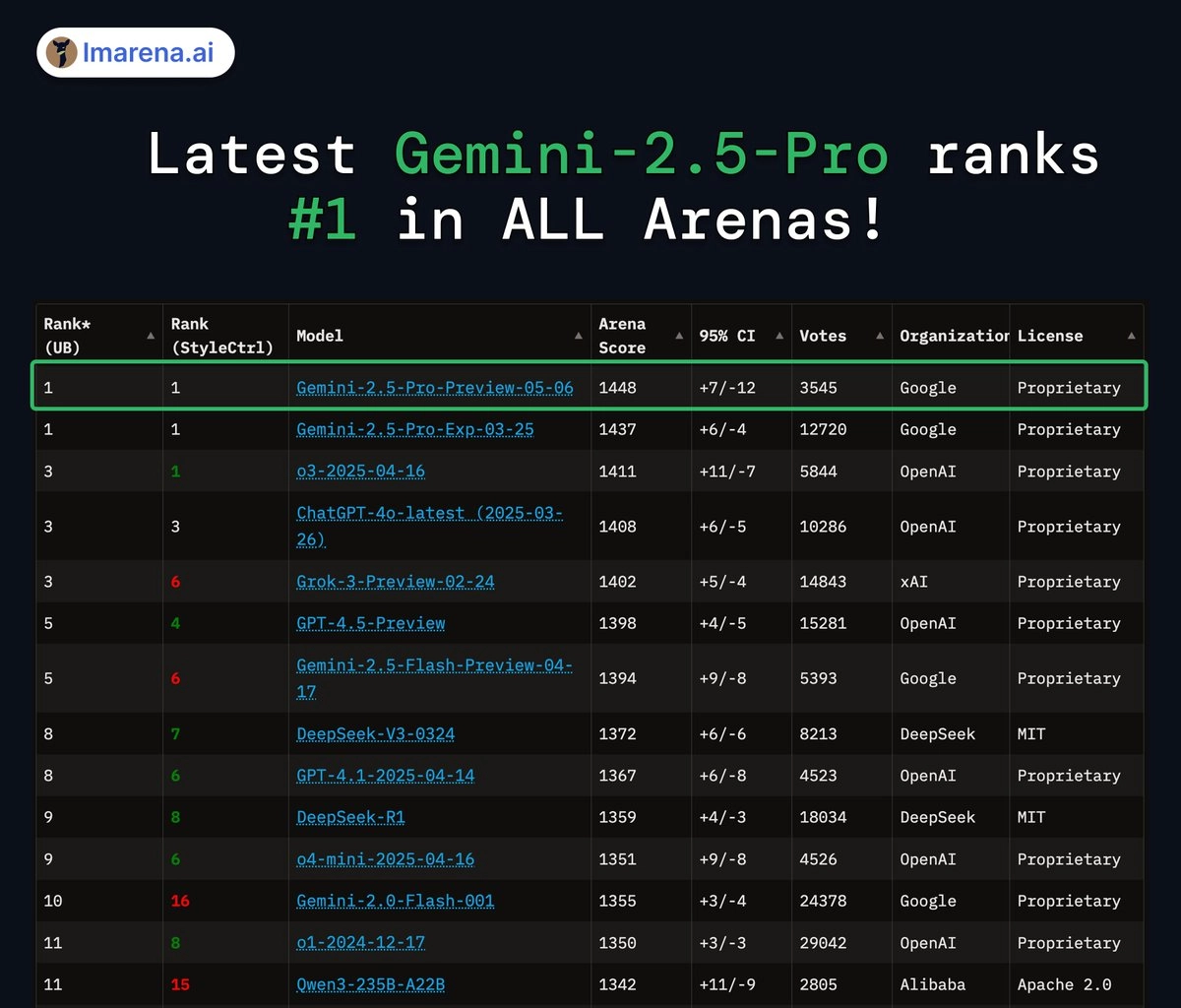Screen dimensions: 1181x1008
Task: Open the GPT-4.5-Preview model link
Action: coord(371,623)
